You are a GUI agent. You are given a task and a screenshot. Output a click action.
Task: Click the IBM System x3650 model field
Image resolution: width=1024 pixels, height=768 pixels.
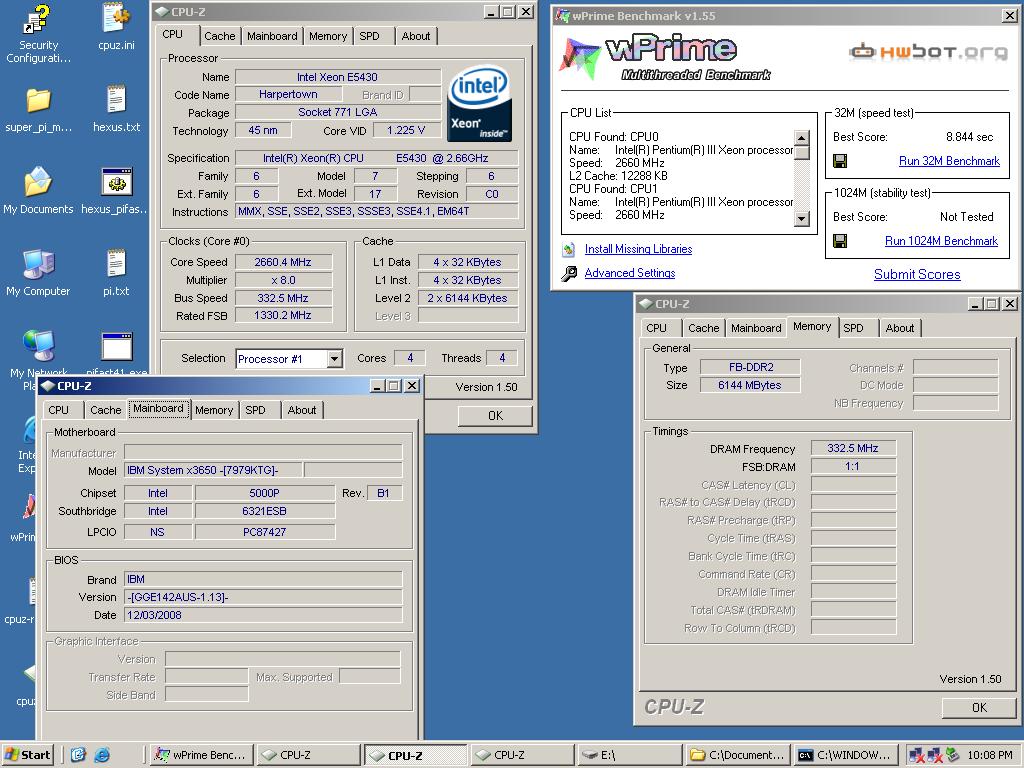tap(213, 470)
